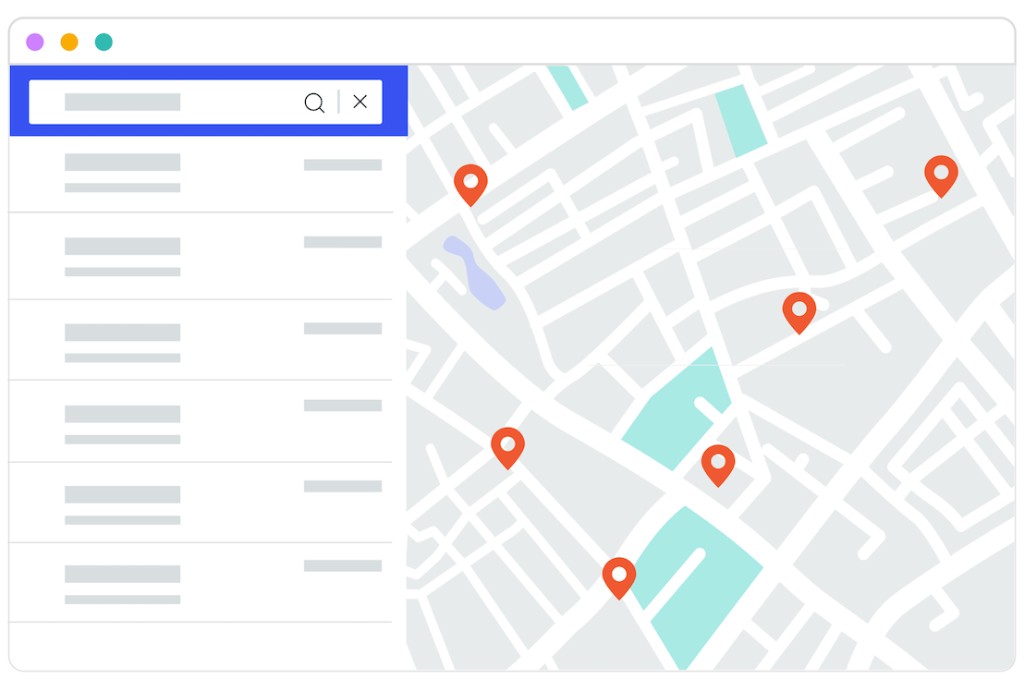The height and width of the screenshot is (679, 1024).
Task: Clear the search with the X icon
Action: pyautogui.click(x=360, y=101)
